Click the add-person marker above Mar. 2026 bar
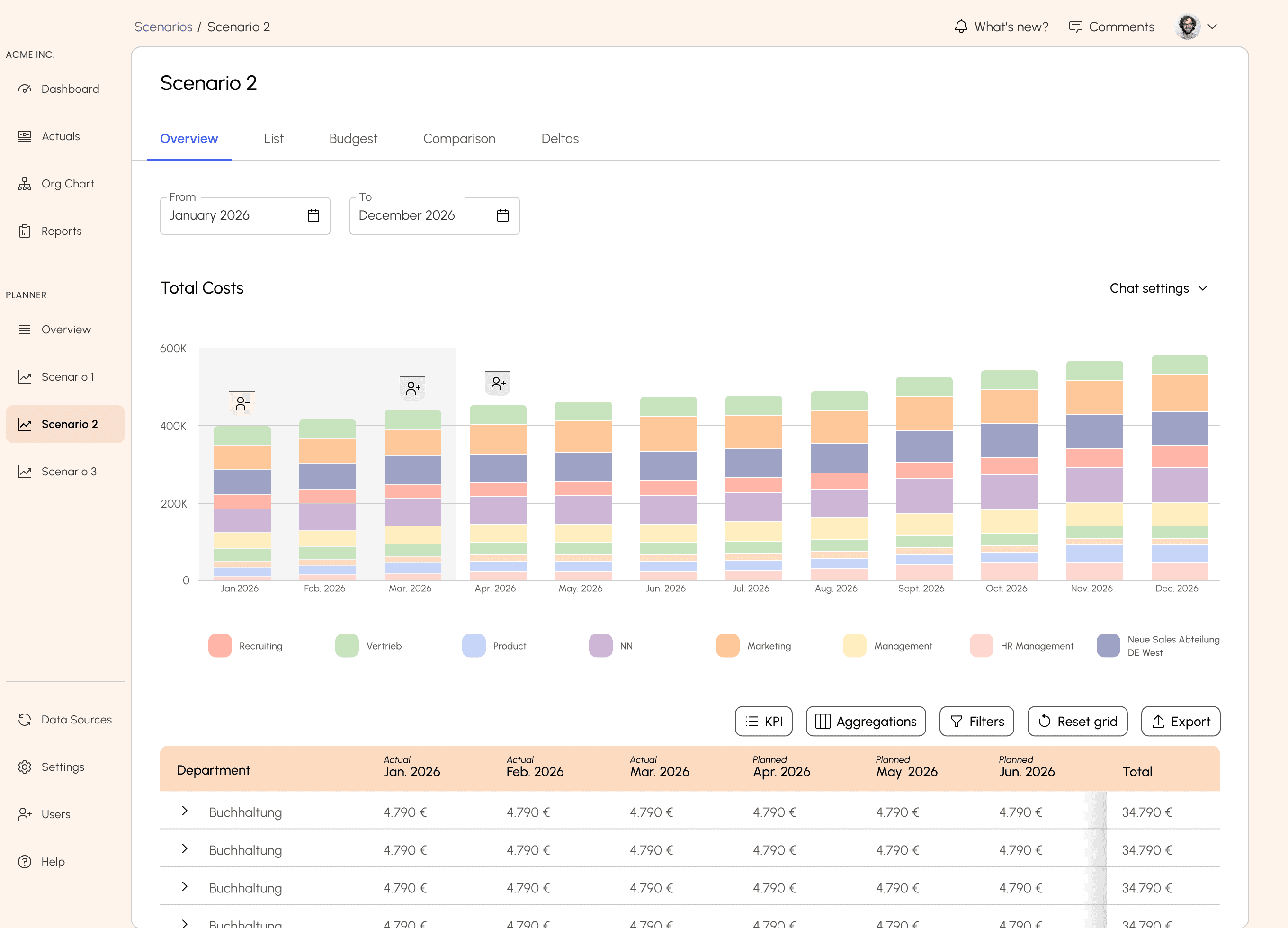 coord(412,388)
